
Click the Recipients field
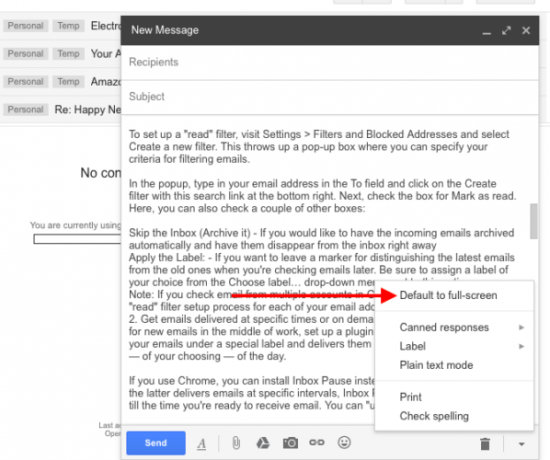coord(330,62)
